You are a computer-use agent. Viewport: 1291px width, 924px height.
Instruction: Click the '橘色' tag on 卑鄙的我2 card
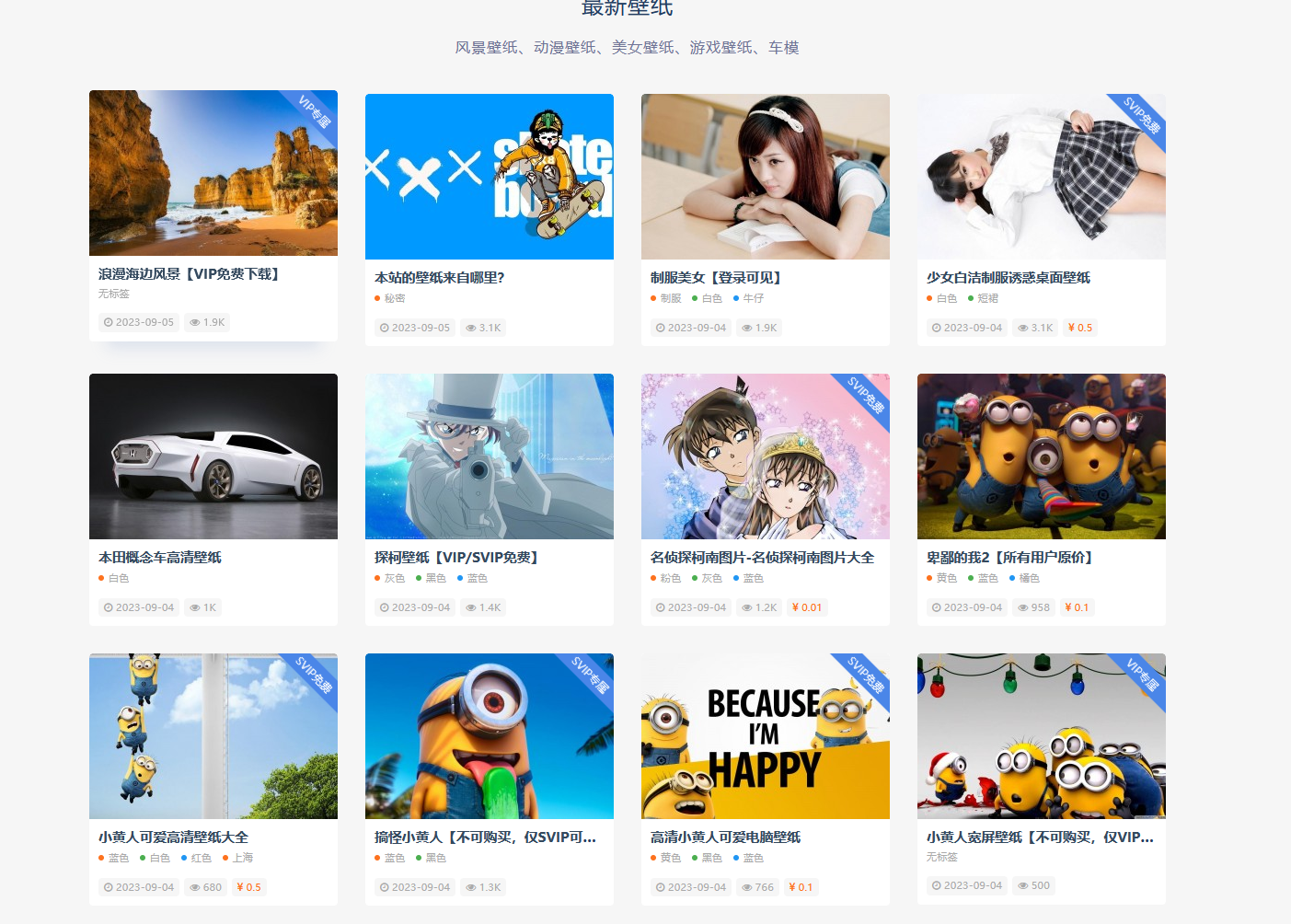(1029, 578)
